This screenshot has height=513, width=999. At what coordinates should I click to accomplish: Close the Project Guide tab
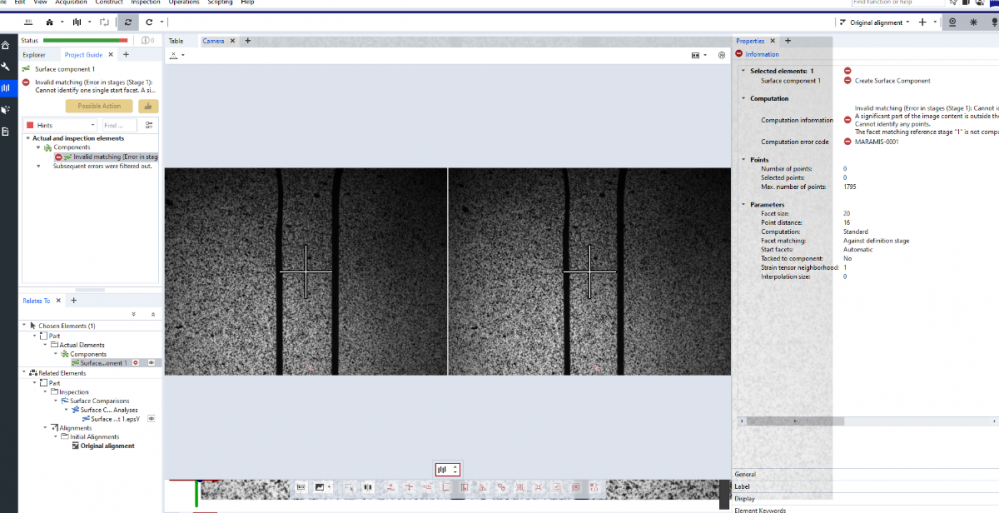(x=110, y=55)
